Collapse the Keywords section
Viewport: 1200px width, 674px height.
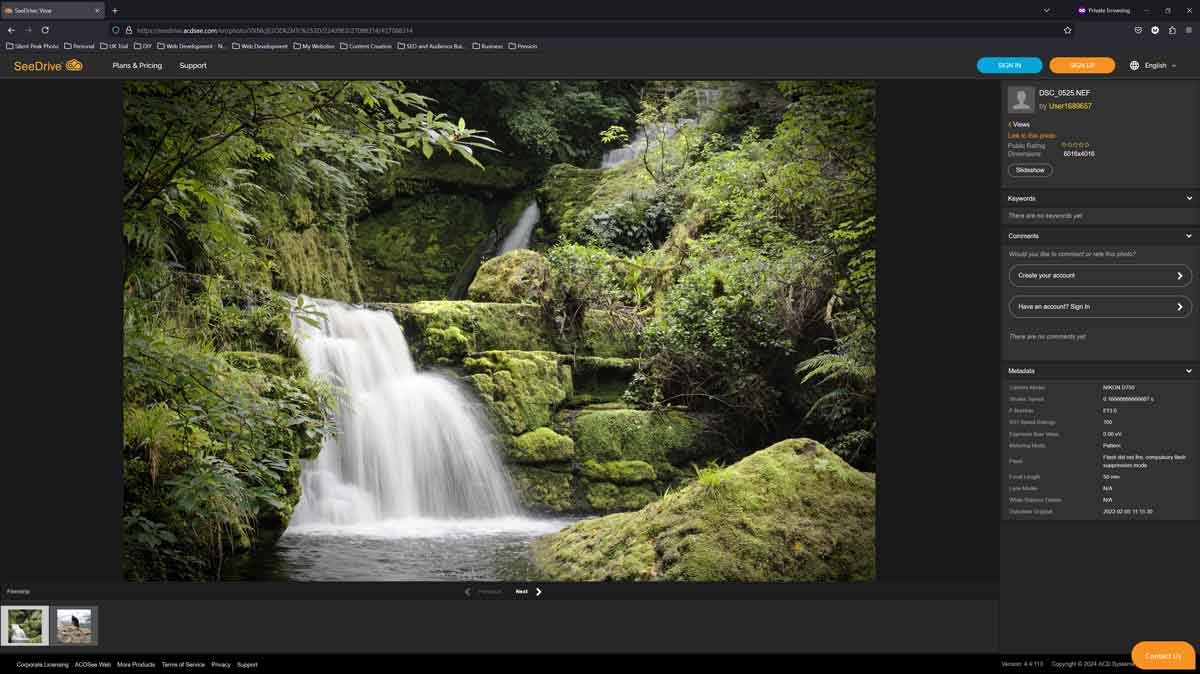[x=1190, y=198]
